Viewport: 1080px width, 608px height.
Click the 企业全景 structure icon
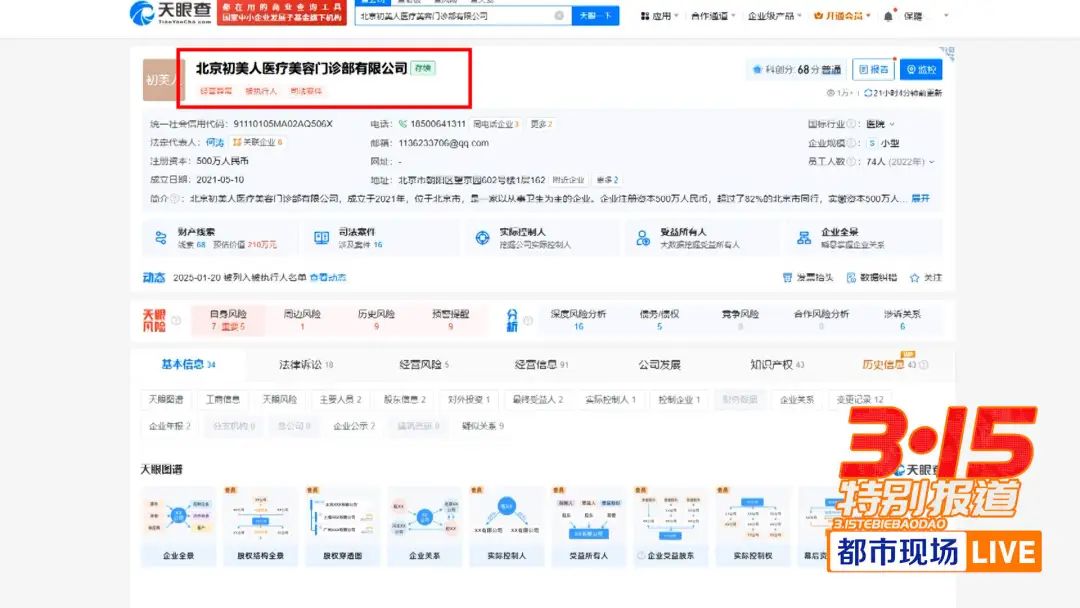click(804, 238)
